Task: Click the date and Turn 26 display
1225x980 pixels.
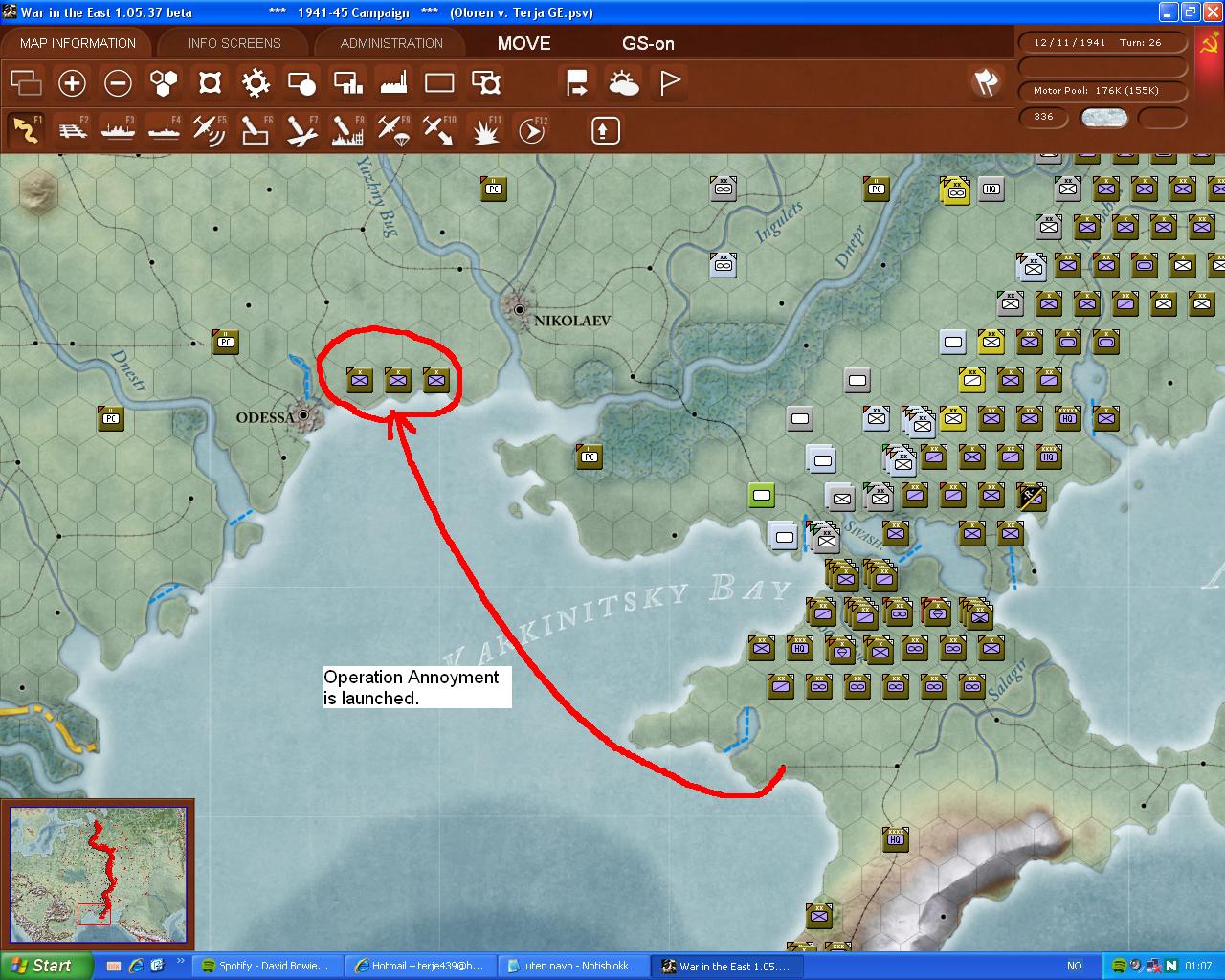Action: click(x=1102, y=43)
